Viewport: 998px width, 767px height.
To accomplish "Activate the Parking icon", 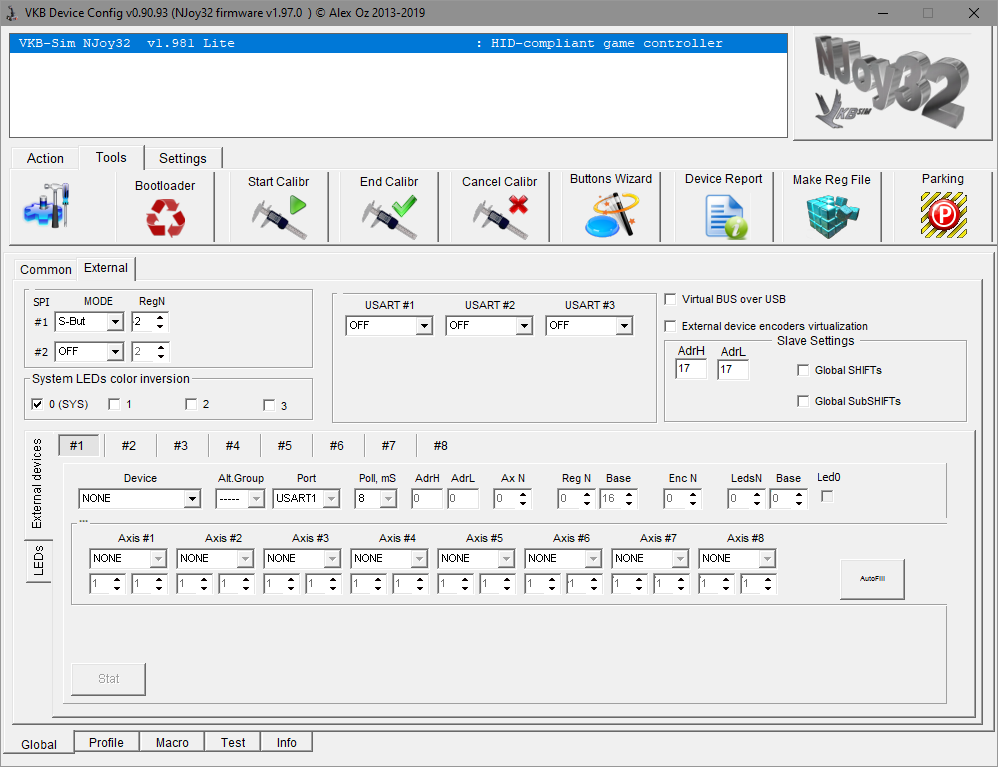I will [x=943, y=215].
